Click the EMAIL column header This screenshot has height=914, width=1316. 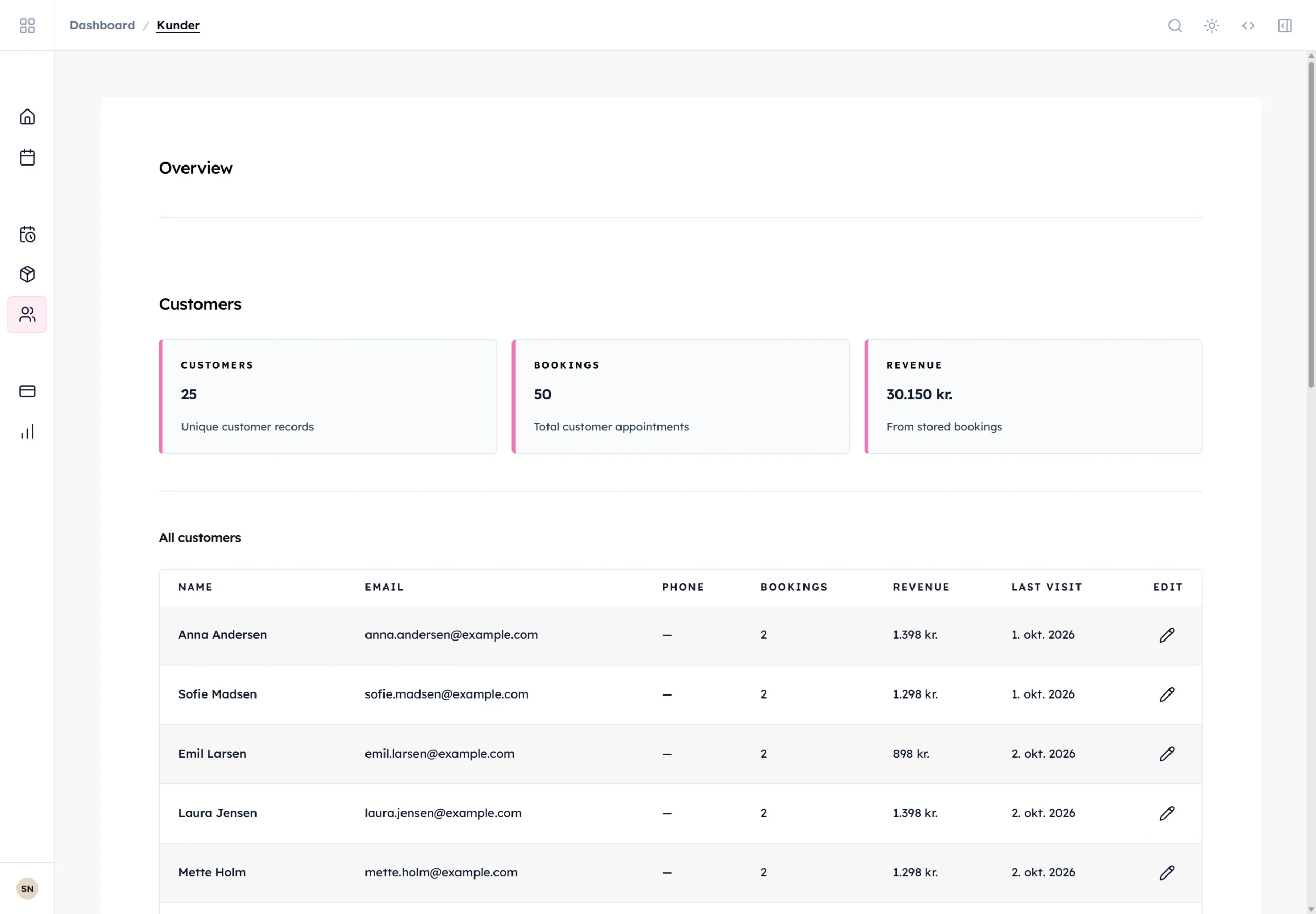385,587
